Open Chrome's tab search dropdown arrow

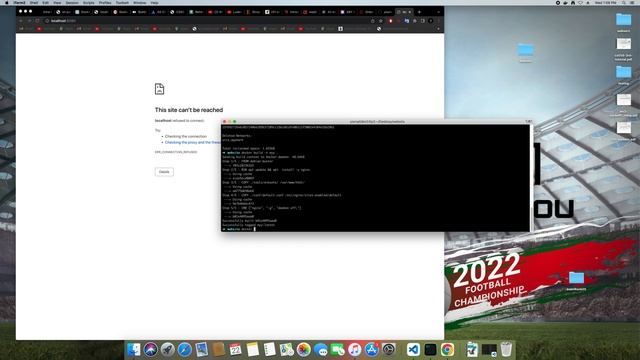tap(438, 12)
